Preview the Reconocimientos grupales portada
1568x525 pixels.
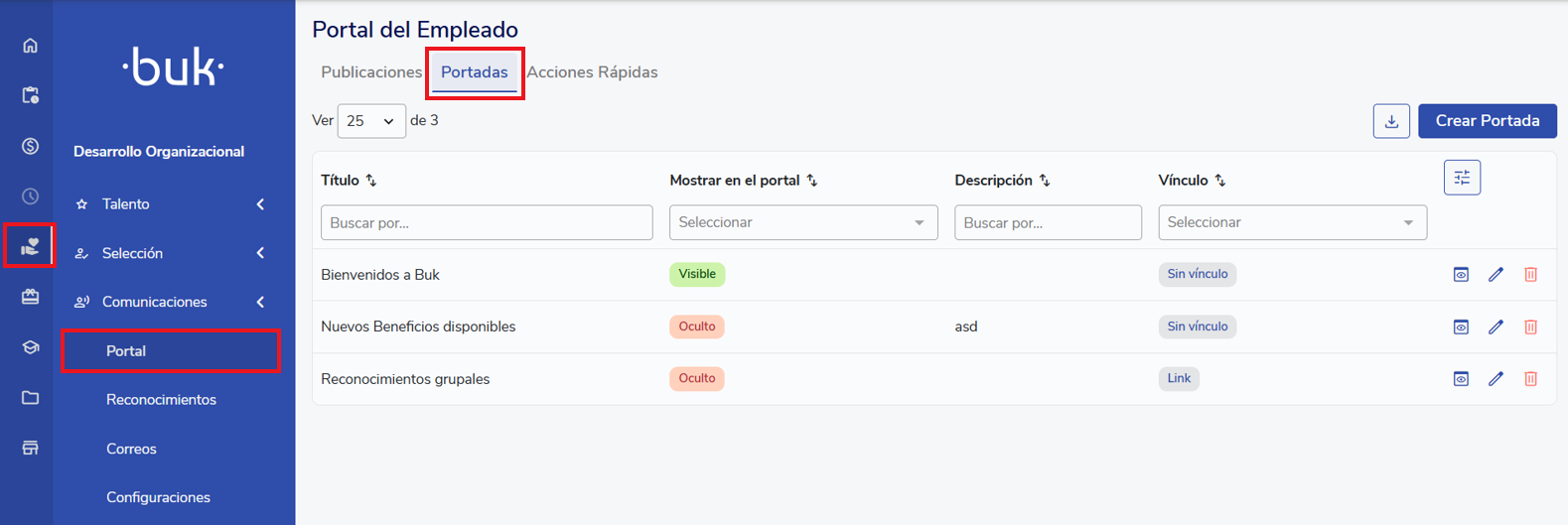tap(1461, 379)
